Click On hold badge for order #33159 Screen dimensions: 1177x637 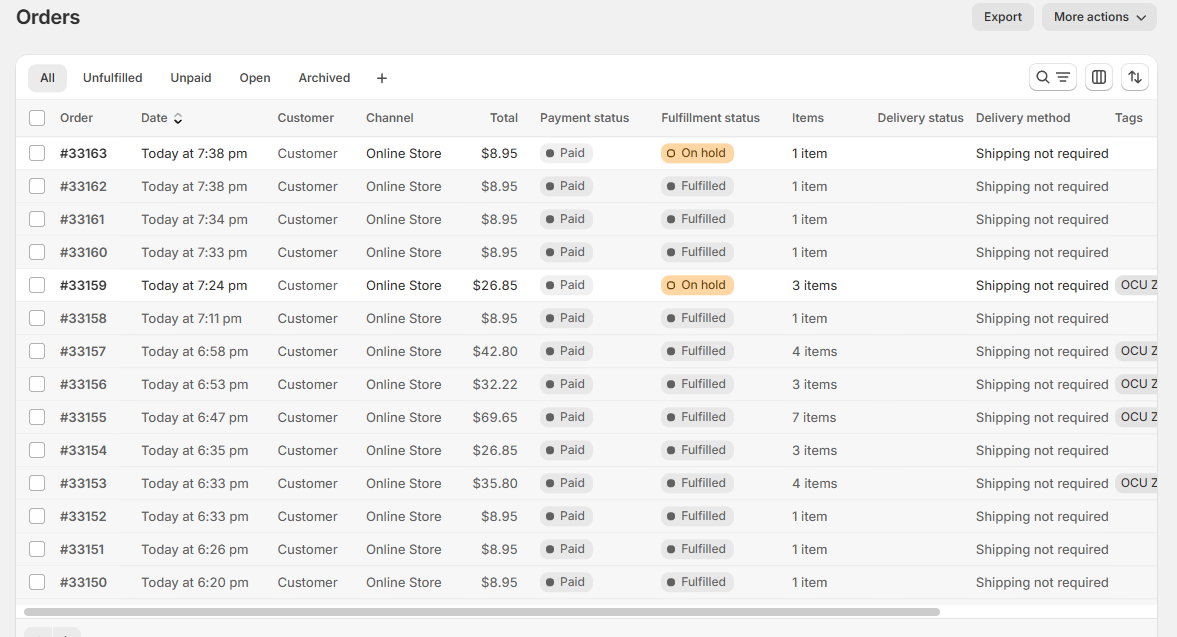[x=697, y=285]
